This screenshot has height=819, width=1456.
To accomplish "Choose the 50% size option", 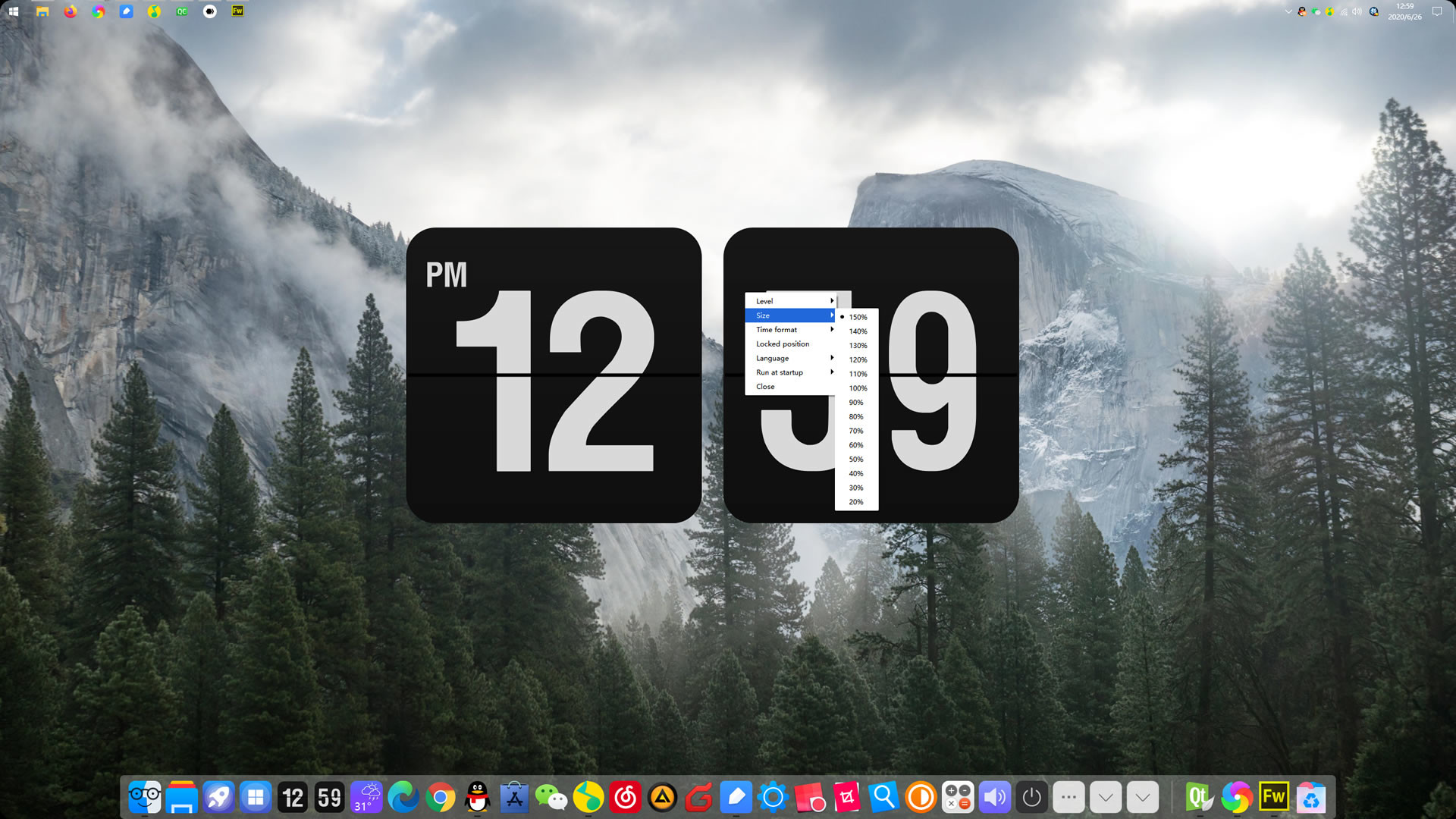I will (856, 460).
